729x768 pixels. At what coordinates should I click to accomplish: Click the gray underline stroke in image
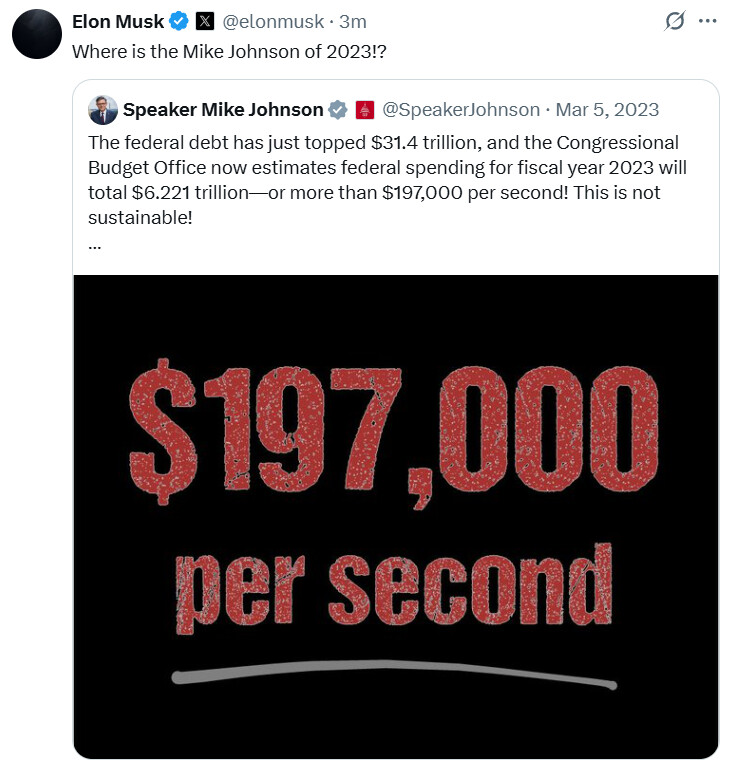coord(393,670)
